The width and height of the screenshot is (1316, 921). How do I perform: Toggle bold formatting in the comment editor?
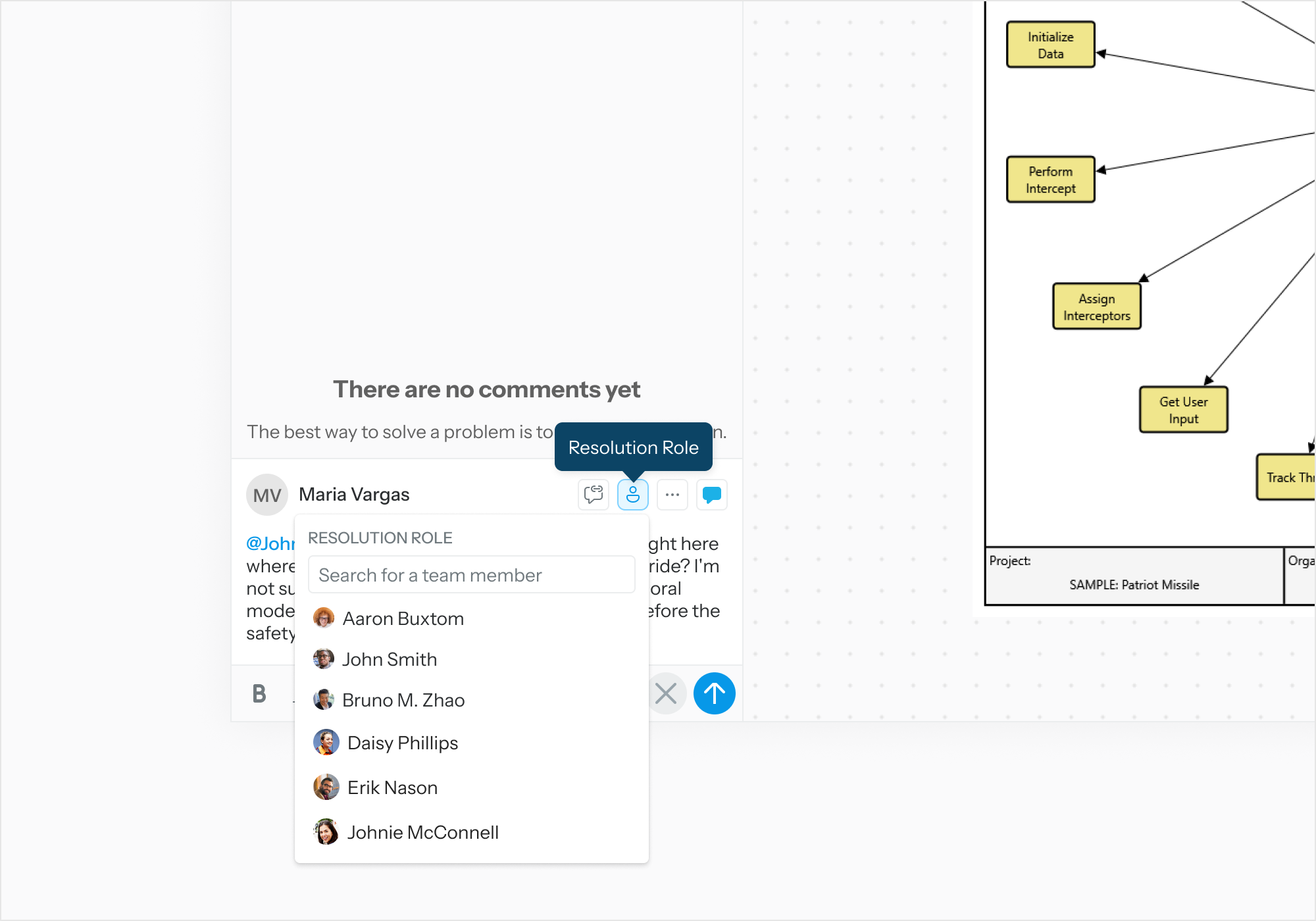(259, 693)
